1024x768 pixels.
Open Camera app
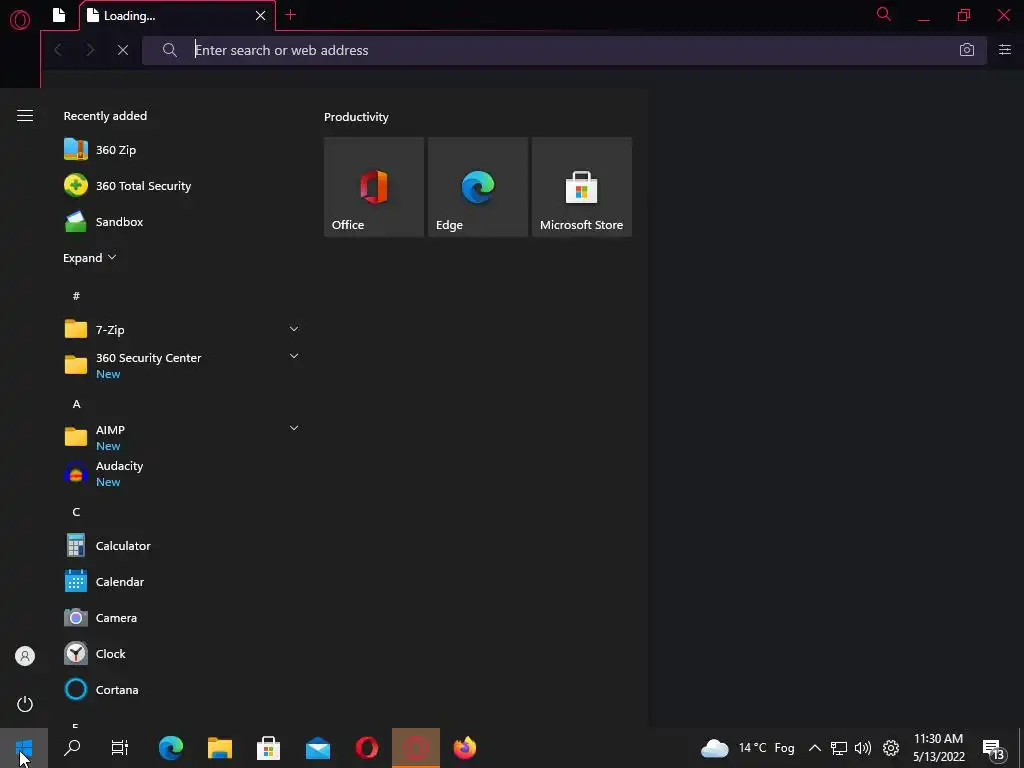pos(182,618)
